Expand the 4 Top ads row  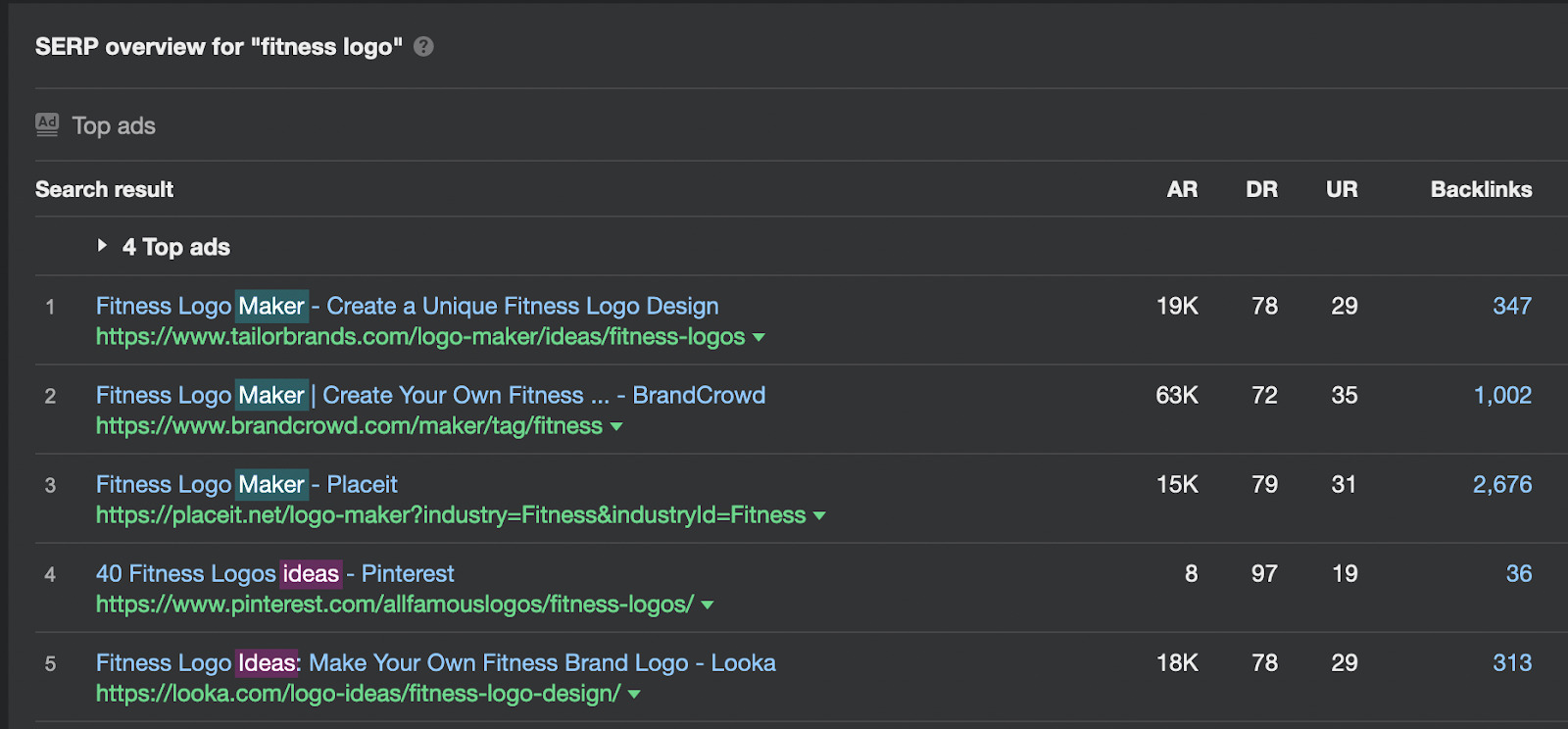pyautogui.click(x=102, y=246)
